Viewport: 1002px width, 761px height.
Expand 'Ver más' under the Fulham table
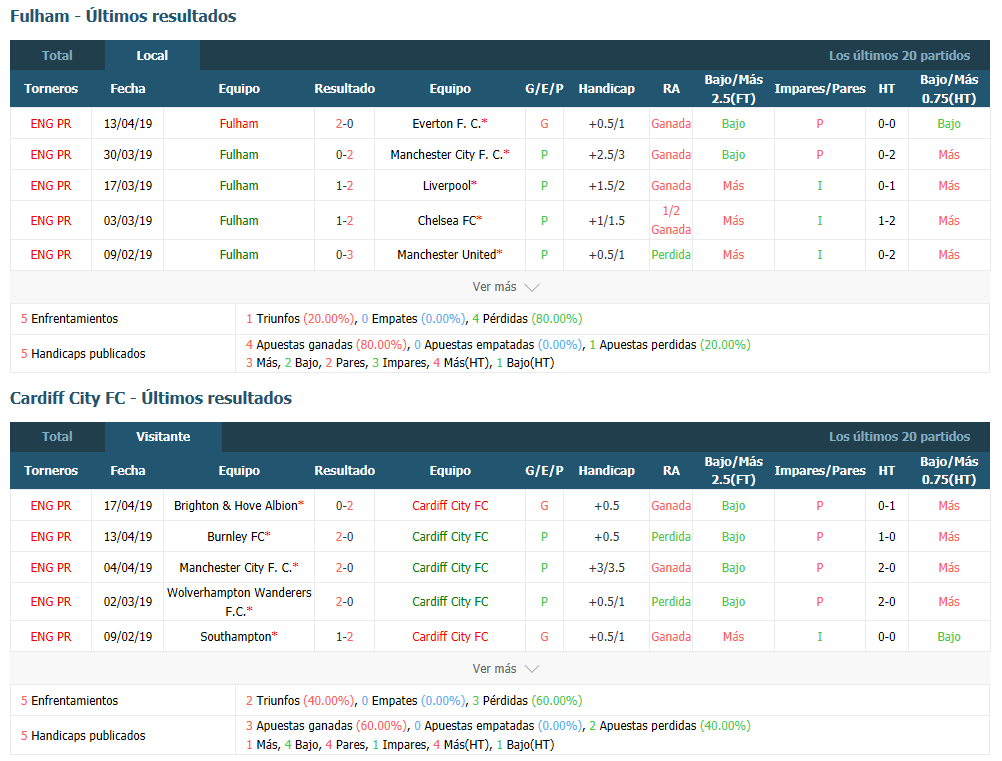point(505,287)
